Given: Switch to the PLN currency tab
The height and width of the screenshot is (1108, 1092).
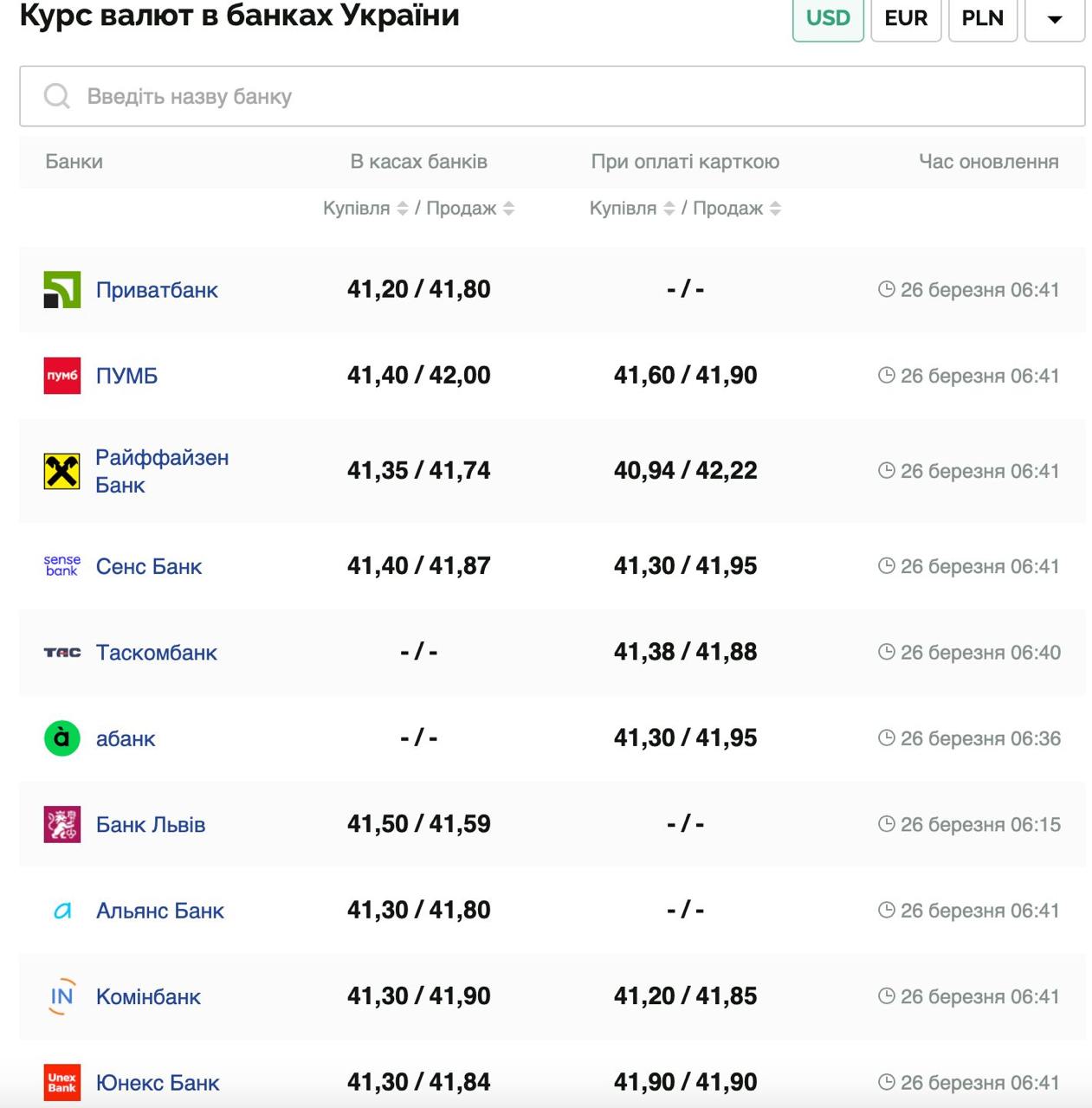Looking at the screenshot, I should point(982,18).
